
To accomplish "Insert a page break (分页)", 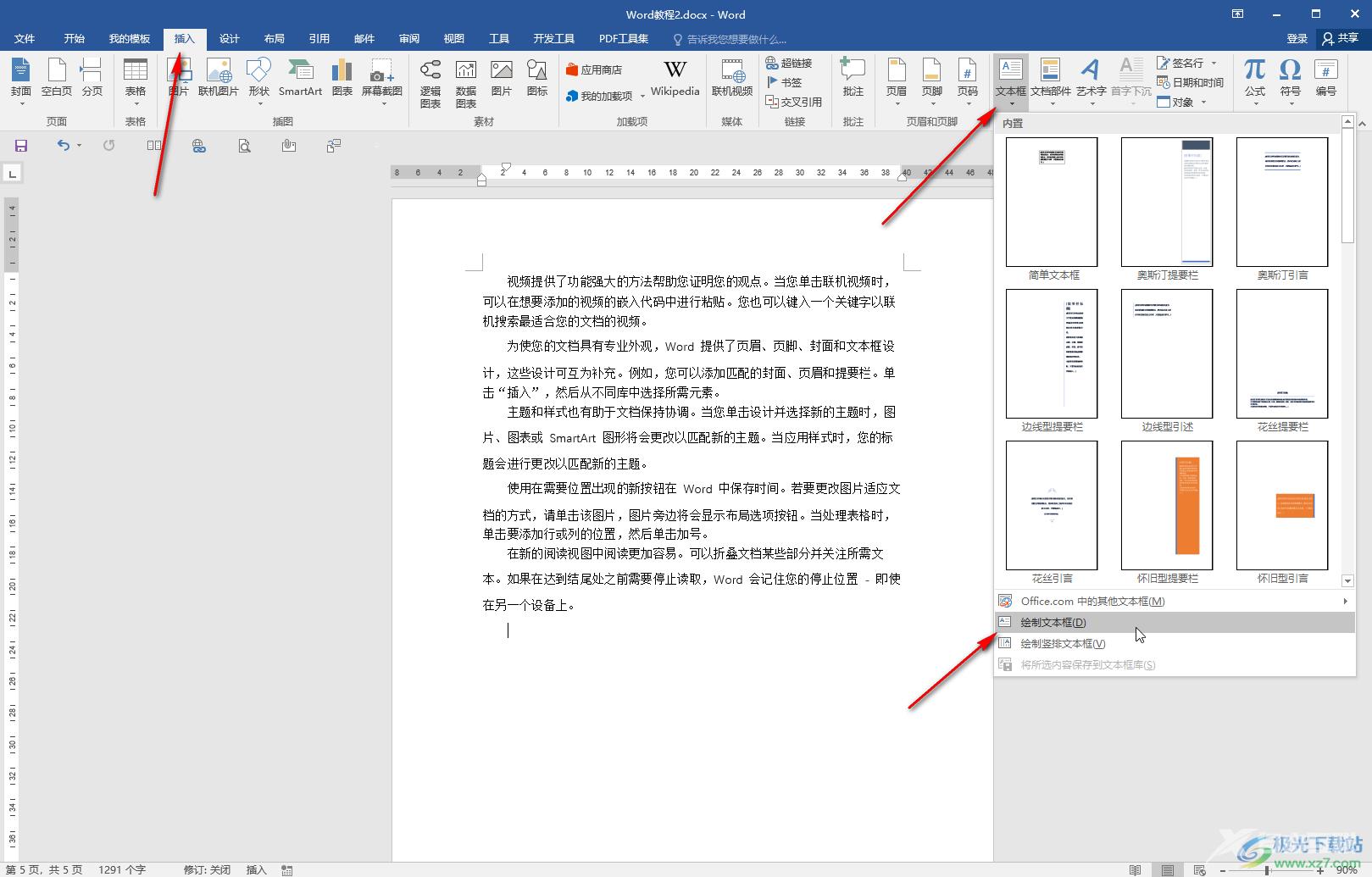I will pos(92,78).
